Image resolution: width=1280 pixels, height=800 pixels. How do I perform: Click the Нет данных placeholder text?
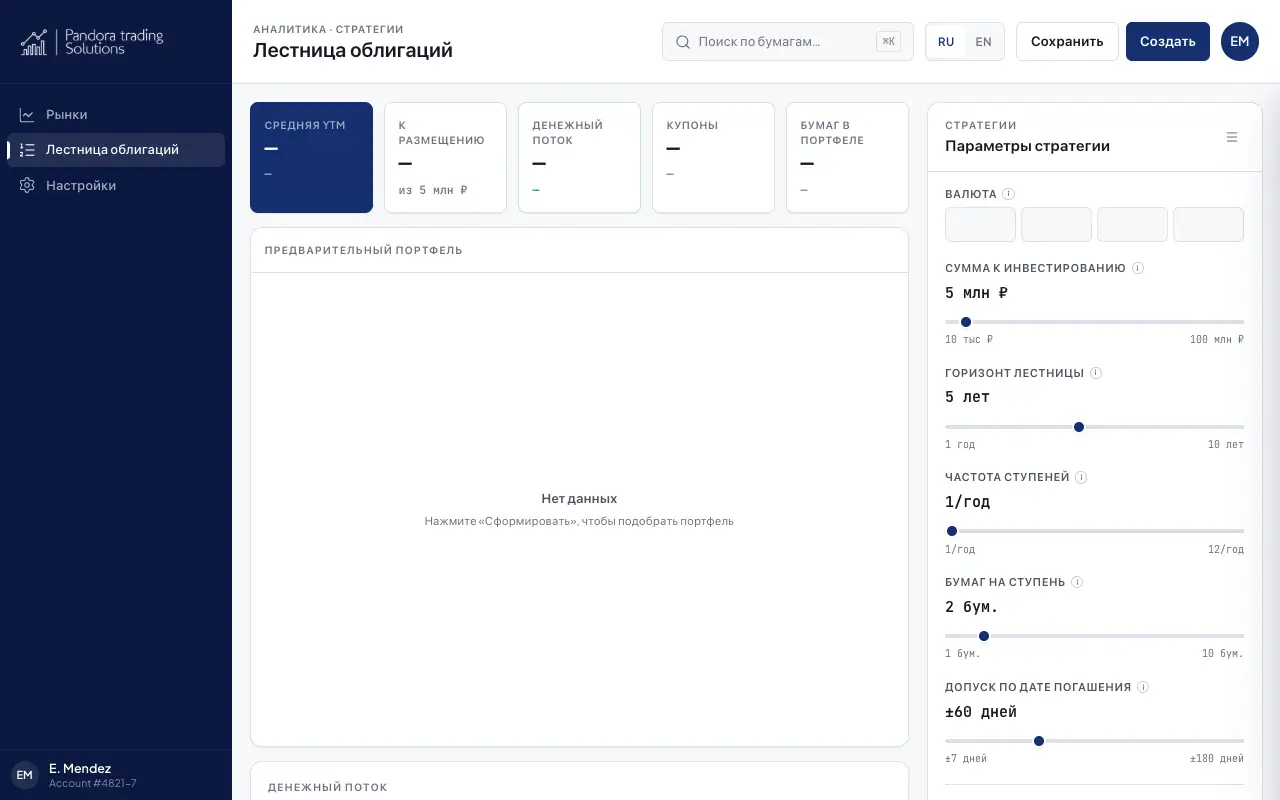pyautogui.click(x=579, y=499)
